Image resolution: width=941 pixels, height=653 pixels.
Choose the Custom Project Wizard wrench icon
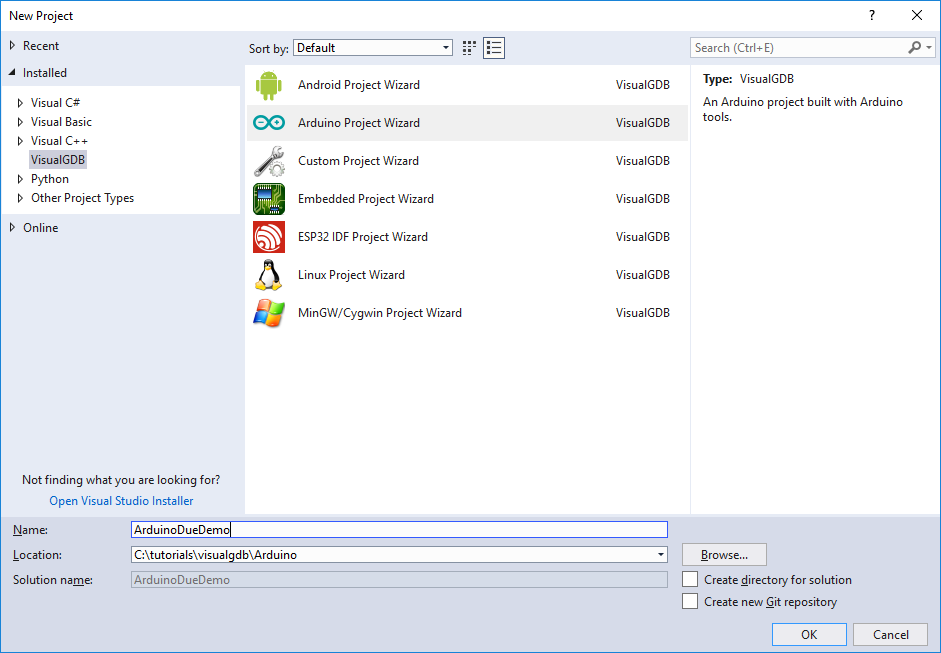point(268,161)
